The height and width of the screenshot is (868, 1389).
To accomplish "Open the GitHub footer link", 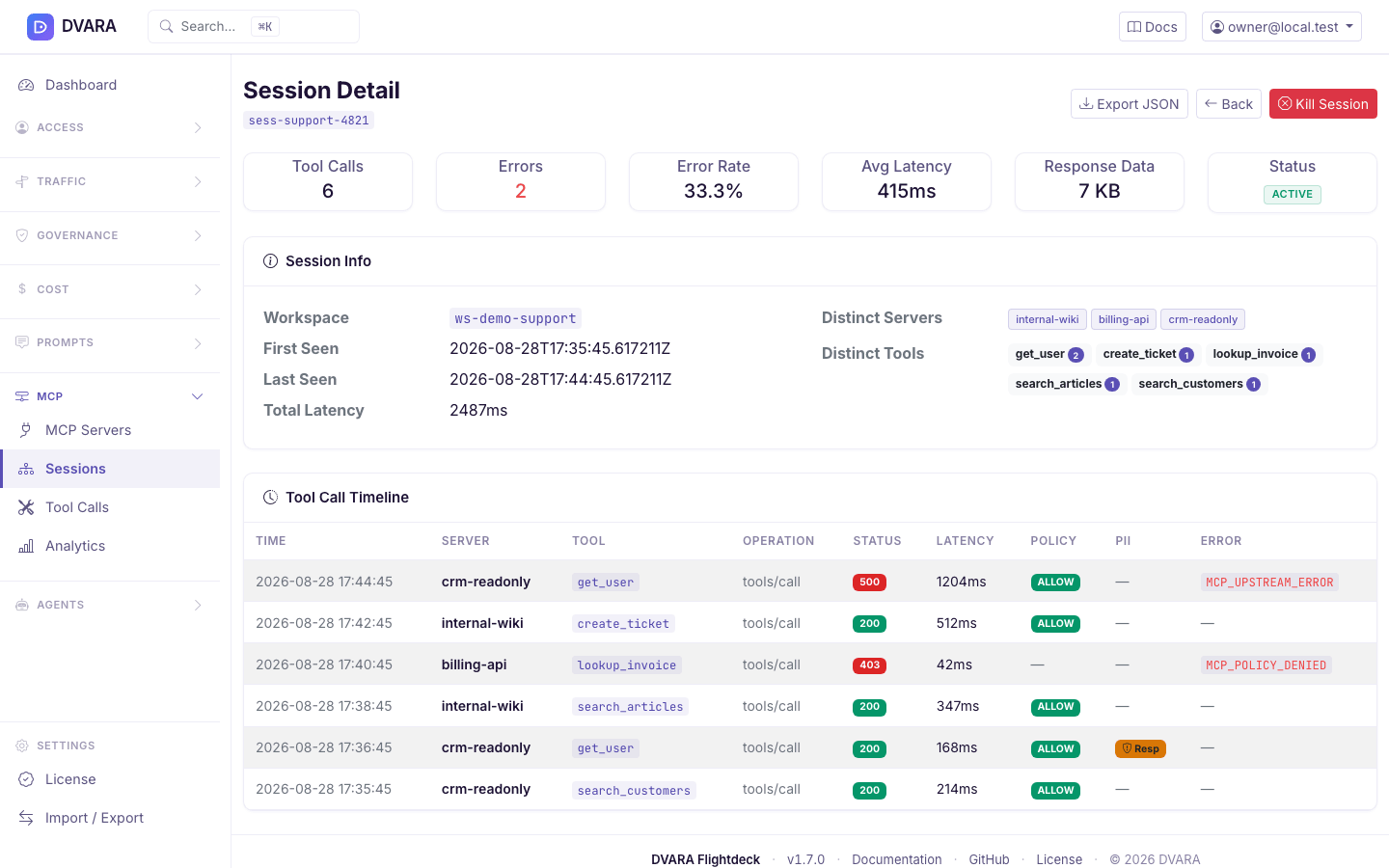I will pyautogui.click(x=989, y=859).
